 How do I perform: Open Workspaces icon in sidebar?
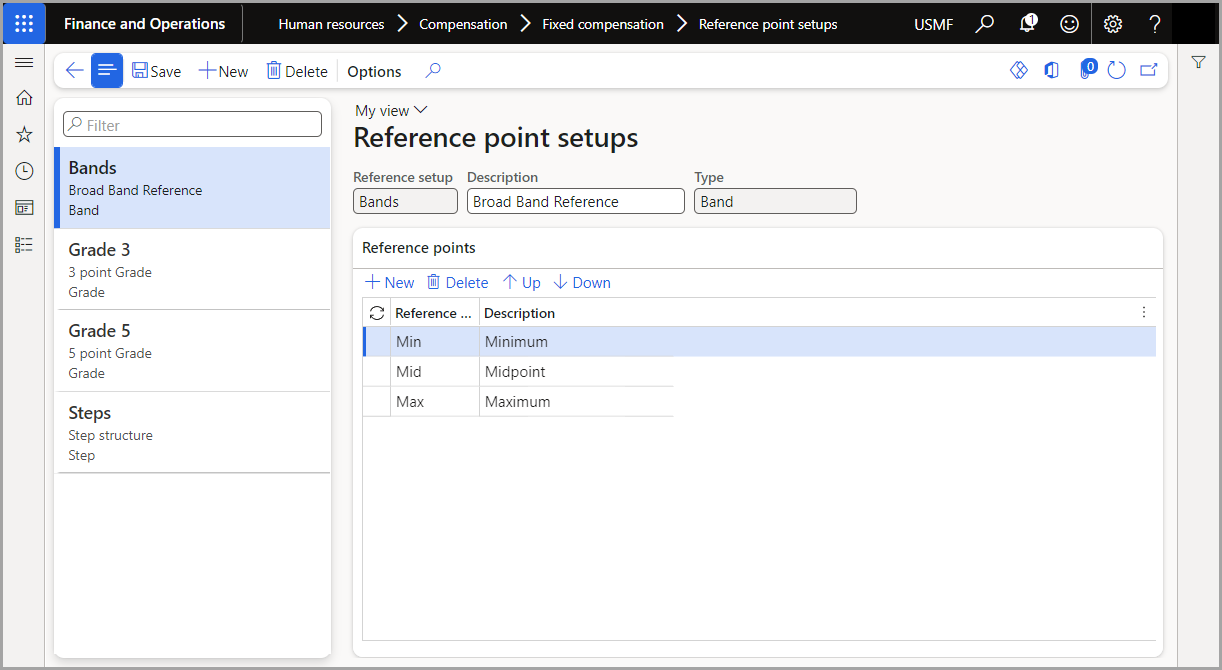24,208
